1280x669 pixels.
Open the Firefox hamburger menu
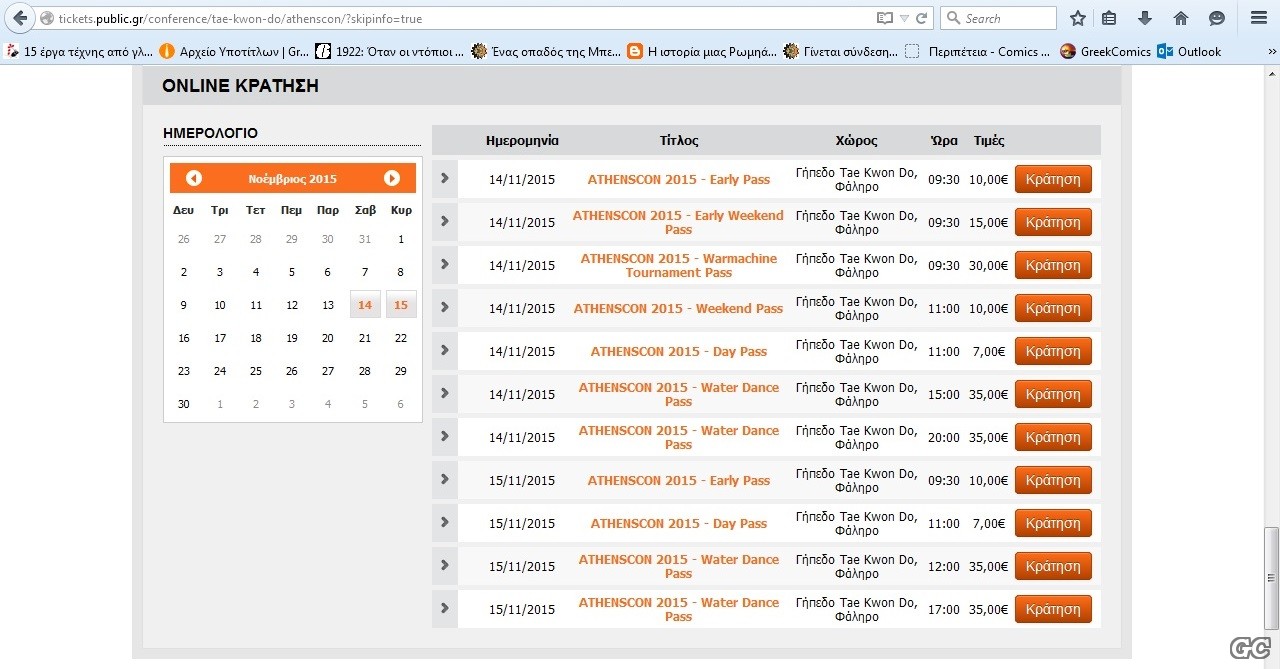pyautogui.click(x=1259, y=18)
